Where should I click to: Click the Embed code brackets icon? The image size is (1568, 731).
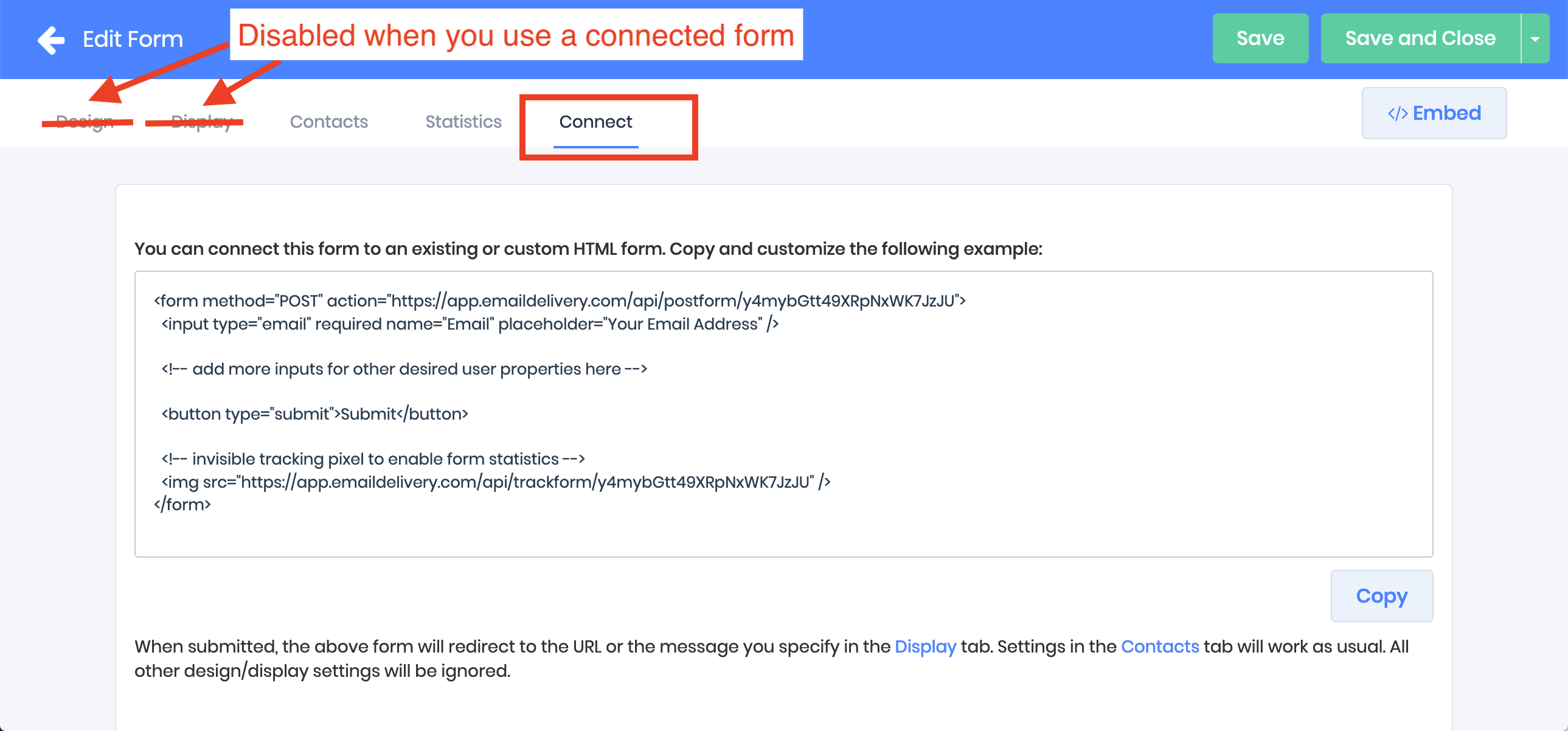(x=1397, y=114)
